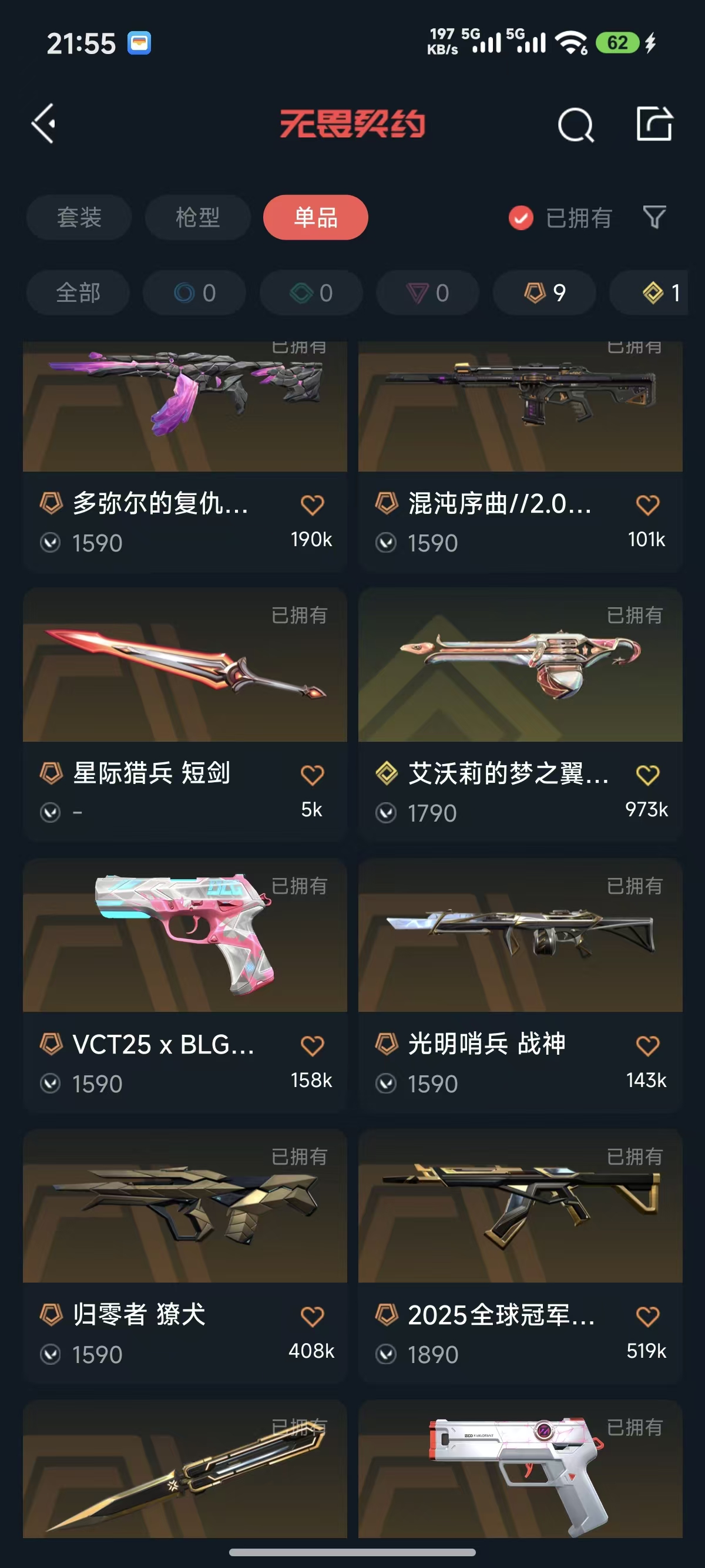
Task: Select the 单品 tab
Action: (315, 217)
